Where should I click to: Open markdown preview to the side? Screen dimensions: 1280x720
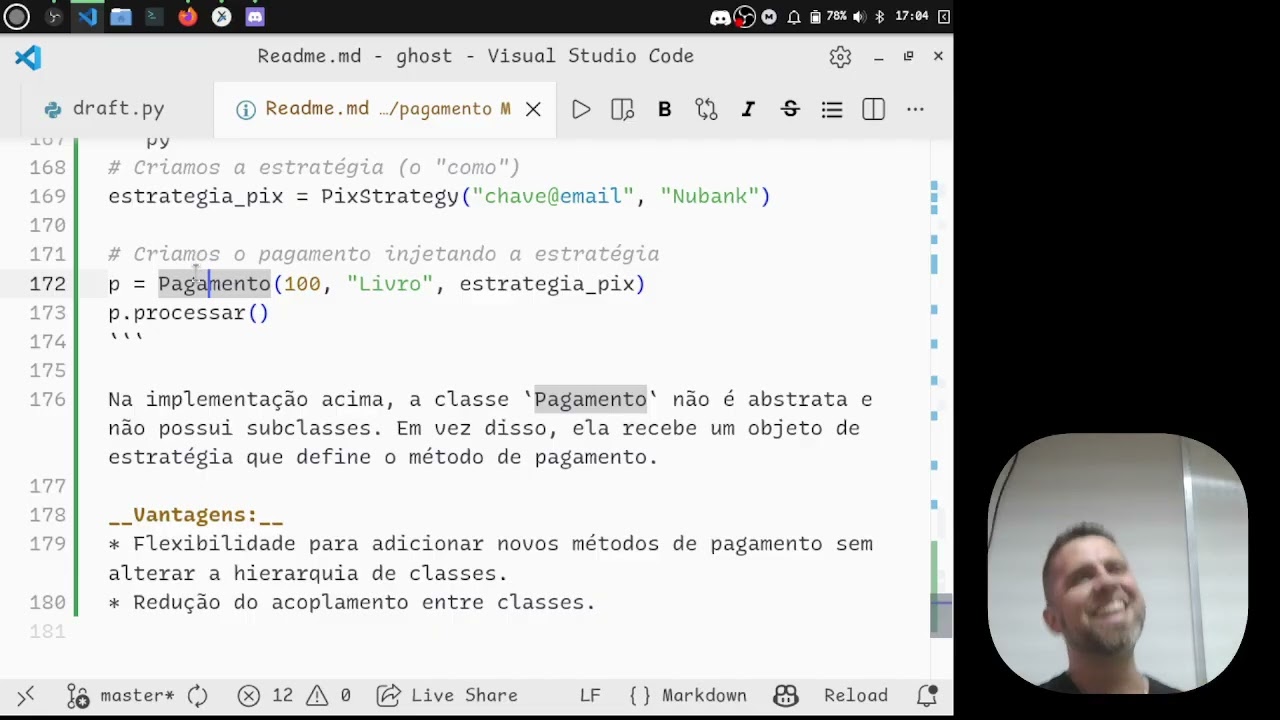[x=623, y=109]
